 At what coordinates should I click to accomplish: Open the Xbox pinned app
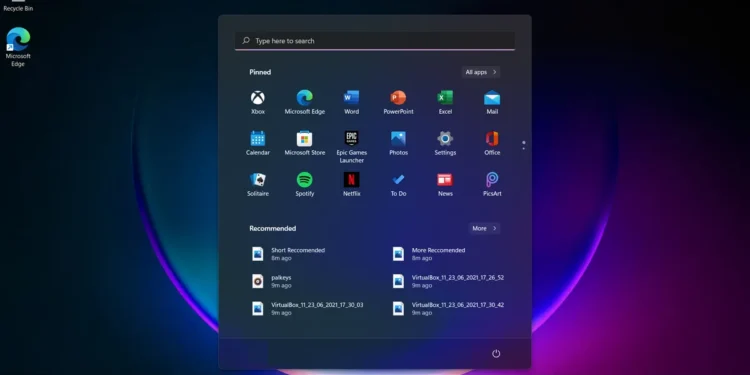[258, 102]
